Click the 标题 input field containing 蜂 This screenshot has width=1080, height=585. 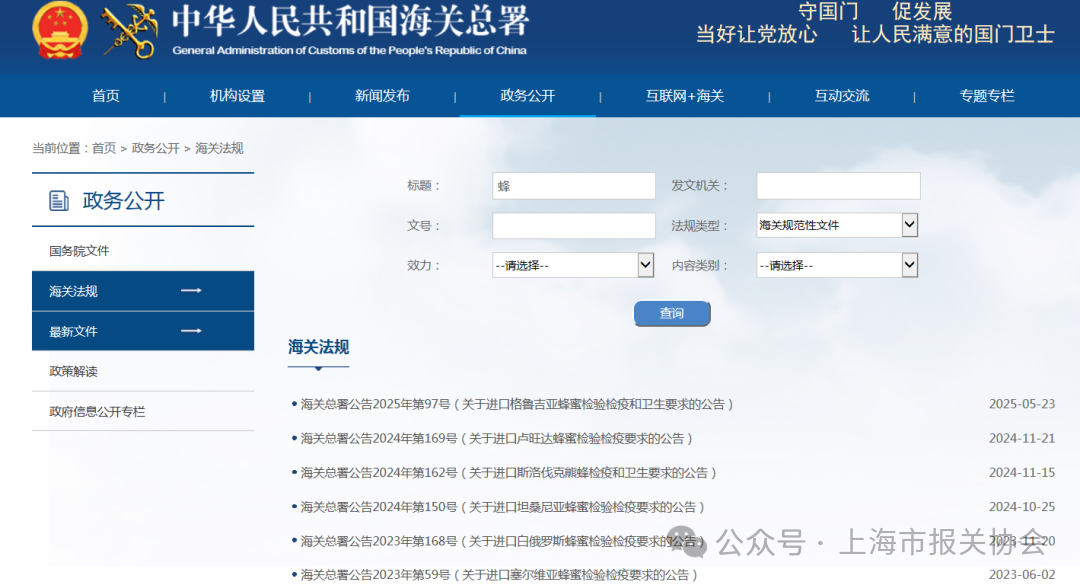click(x=573, y=186)
